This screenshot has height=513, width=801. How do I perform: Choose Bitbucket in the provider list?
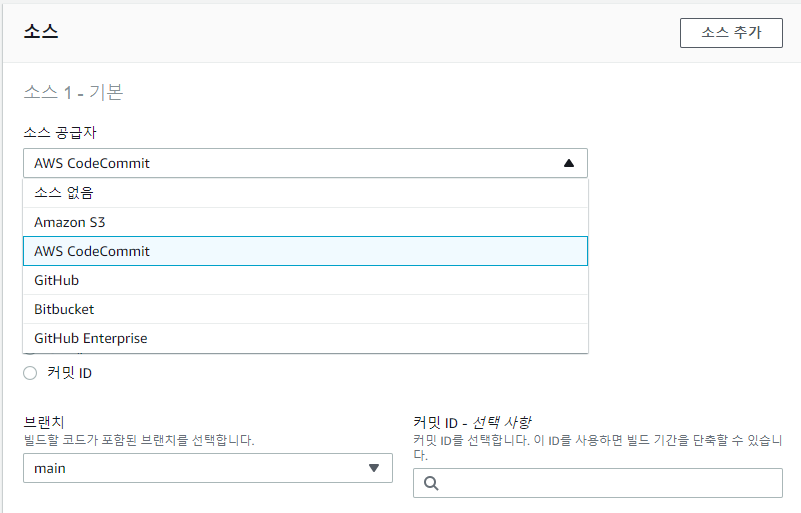(305, 309)
